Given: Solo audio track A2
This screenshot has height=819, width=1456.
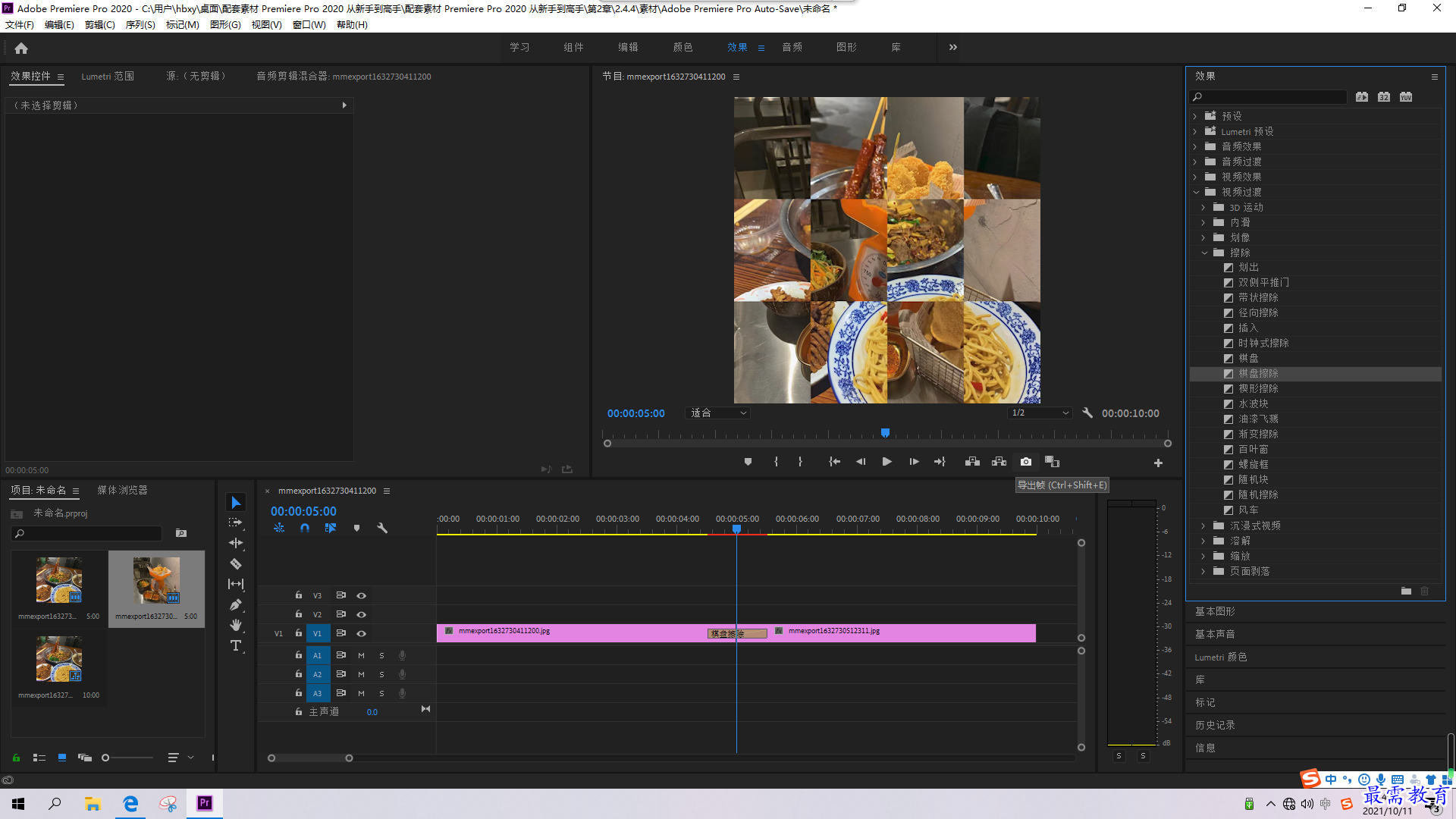Looking at the screenshot, I should (381, 674).
